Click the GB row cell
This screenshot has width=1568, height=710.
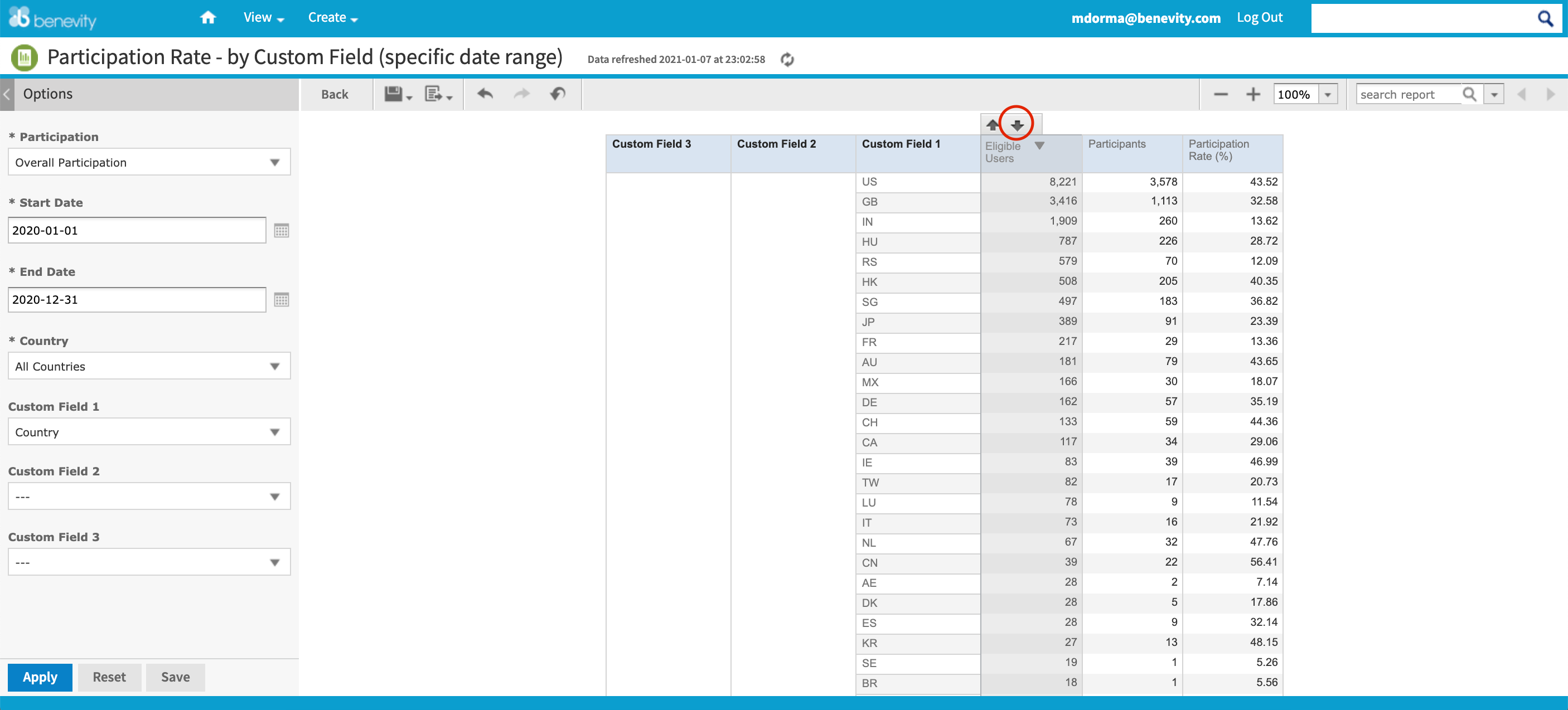pyautogui.click(x=918, y=202)
